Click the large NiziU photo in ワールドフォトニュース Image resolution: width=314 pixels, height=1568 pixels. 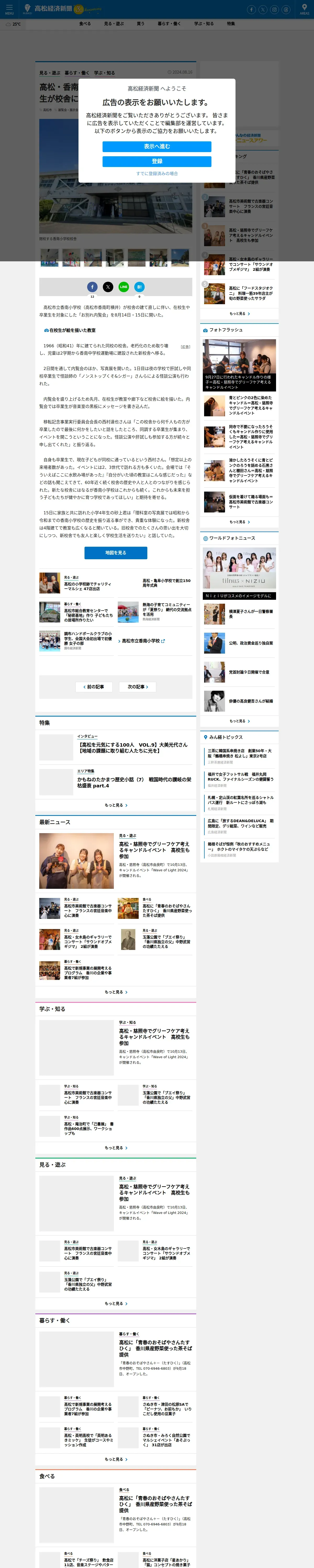coord(240,568)
